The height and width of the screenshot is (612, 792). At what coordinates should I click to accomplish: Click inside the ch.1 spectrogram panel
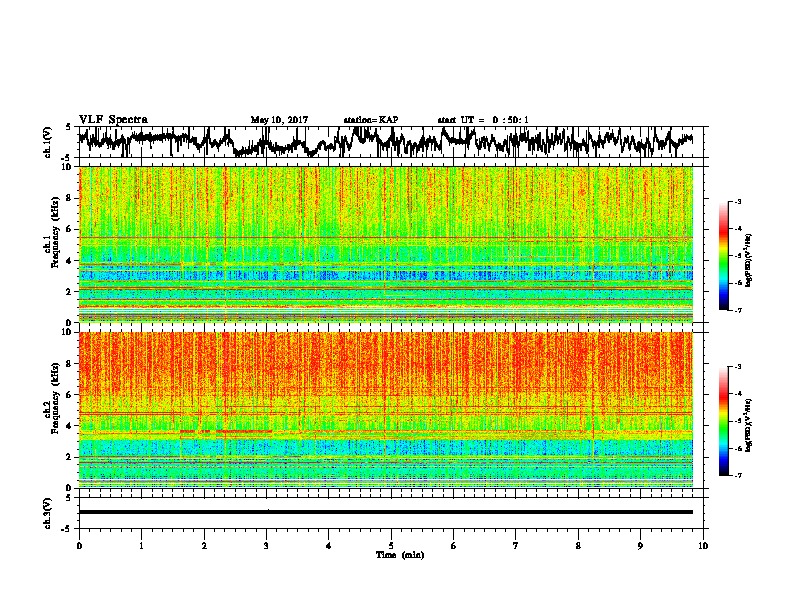[385, 244]
